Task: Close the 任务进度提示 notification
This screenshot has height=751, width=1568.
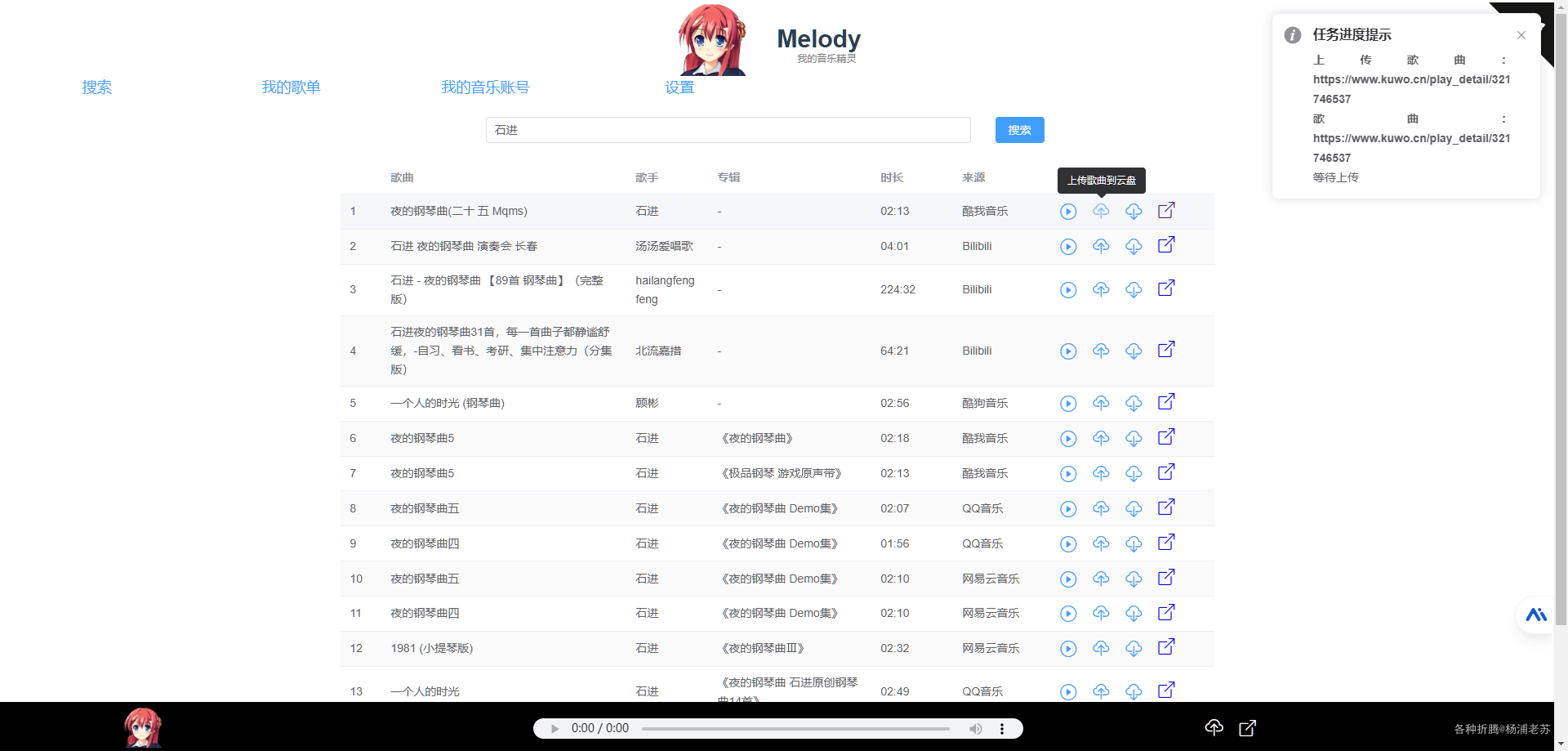Action: [1521, 35]
